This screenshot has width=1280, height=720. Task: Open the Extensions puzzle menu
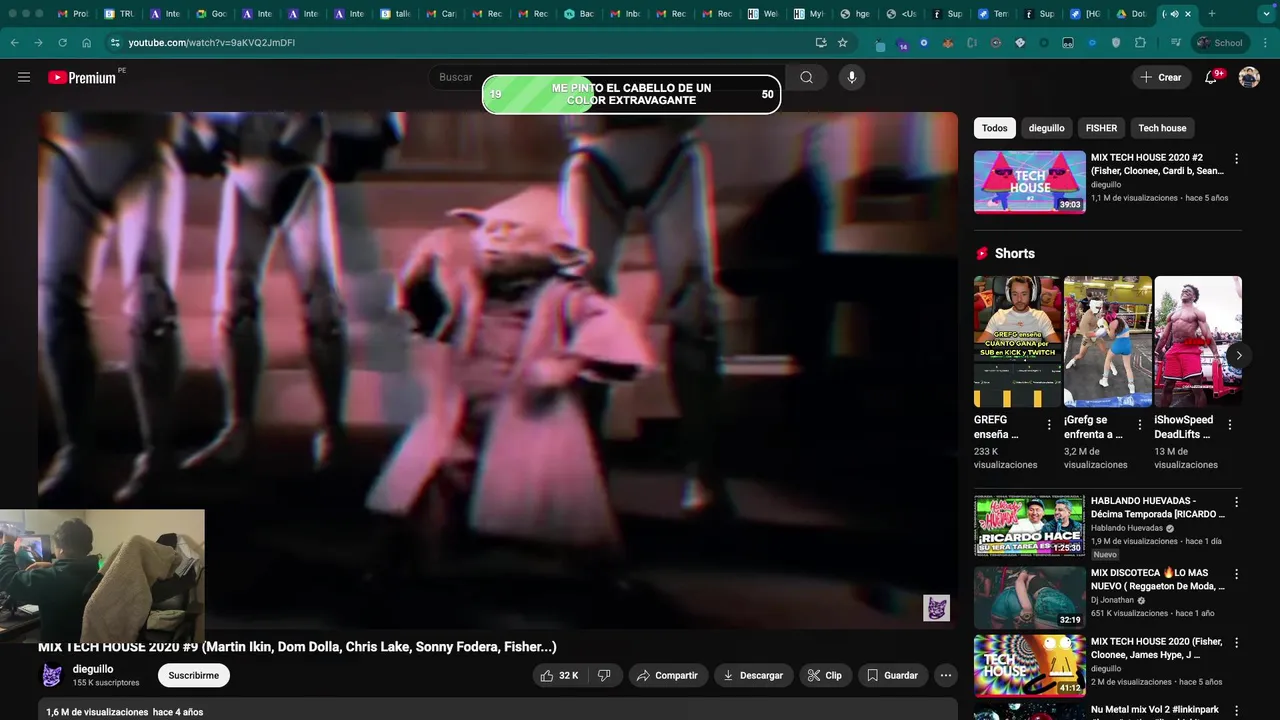tap(1140, 43)
